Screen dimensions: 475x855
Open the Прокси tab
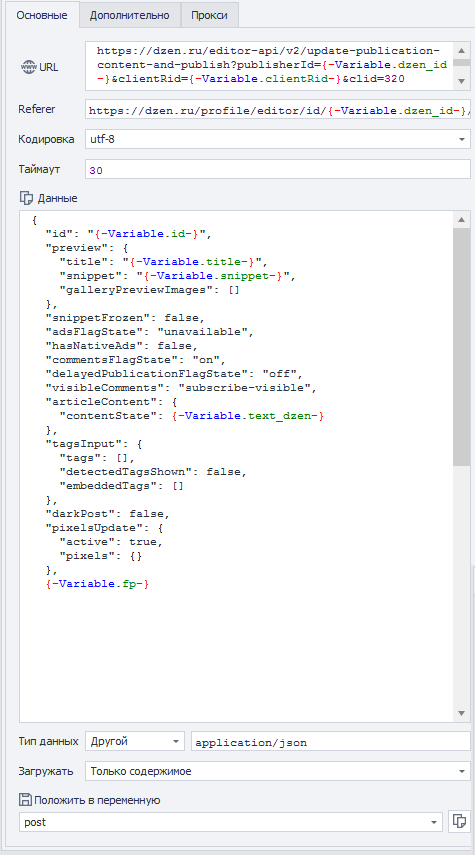(209, 15)
